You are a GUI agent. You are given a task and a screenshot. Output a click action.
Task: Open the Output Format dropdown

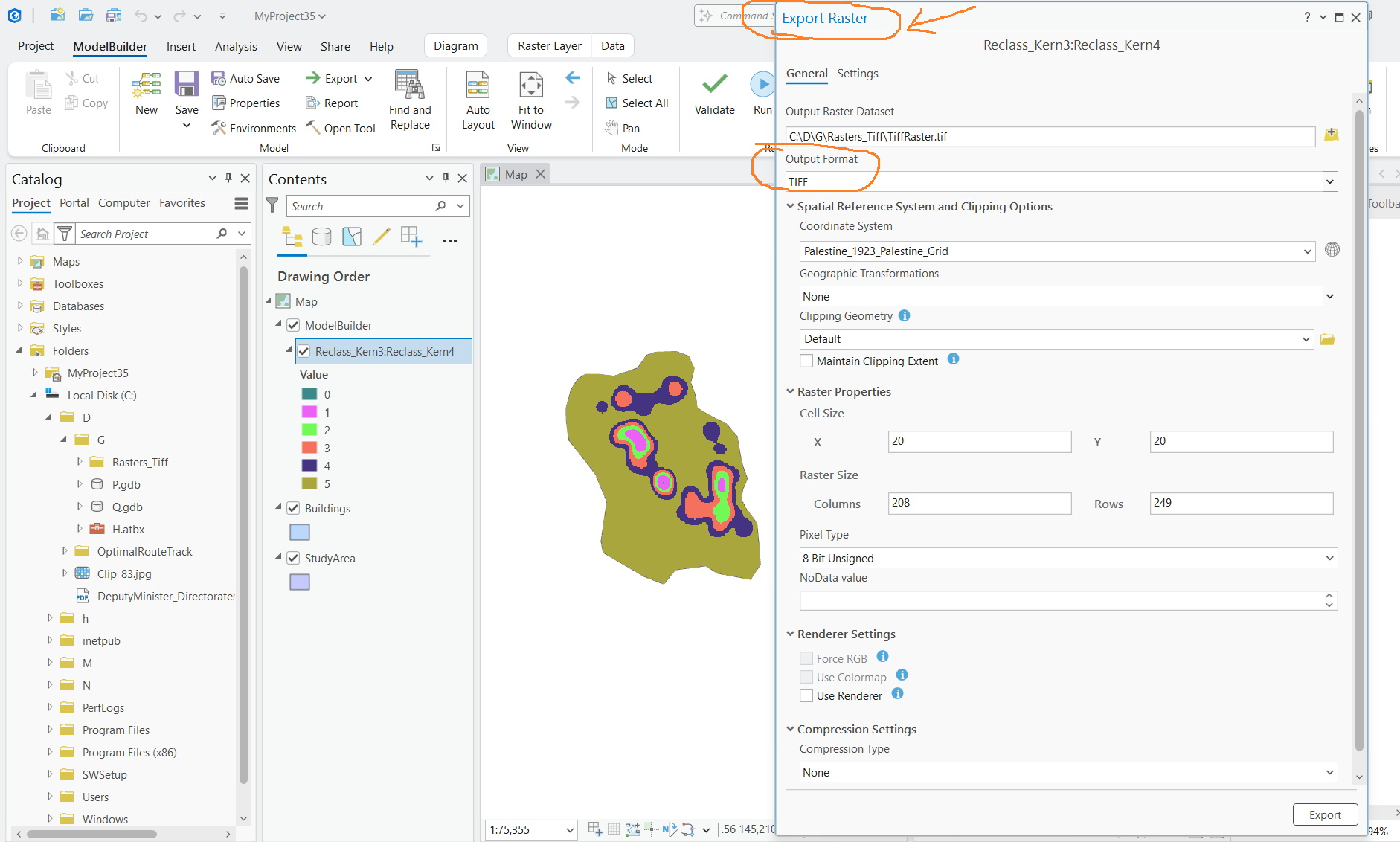point(1329,181)
